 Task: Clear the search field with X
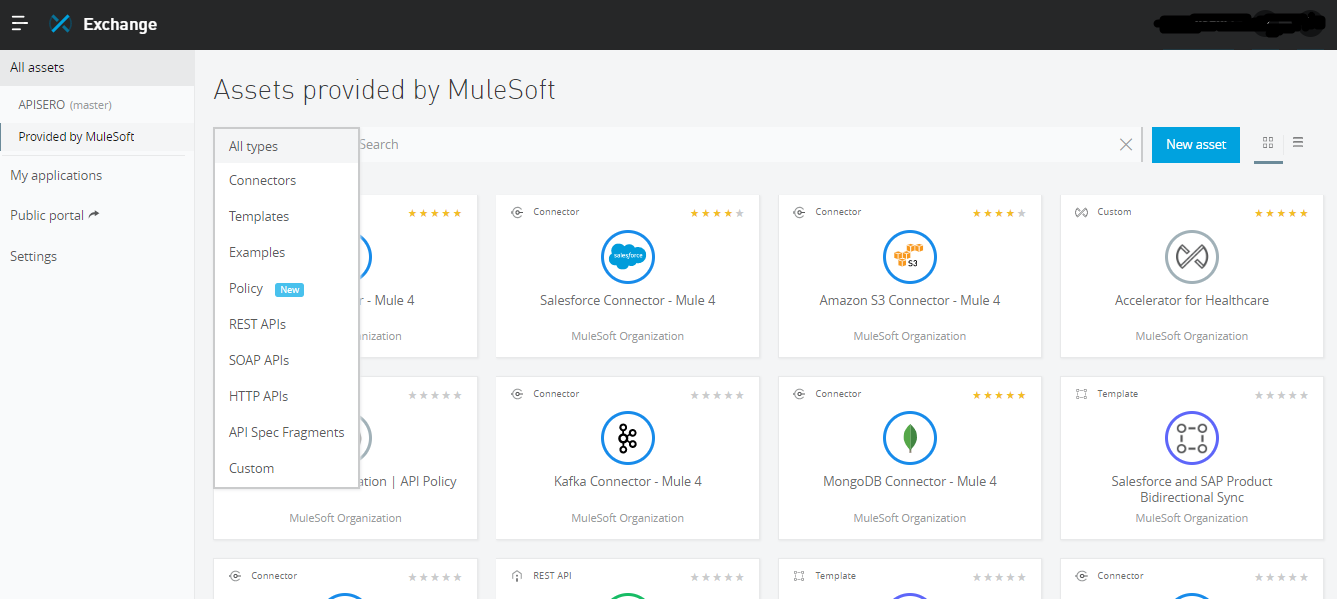[1126, 145]
